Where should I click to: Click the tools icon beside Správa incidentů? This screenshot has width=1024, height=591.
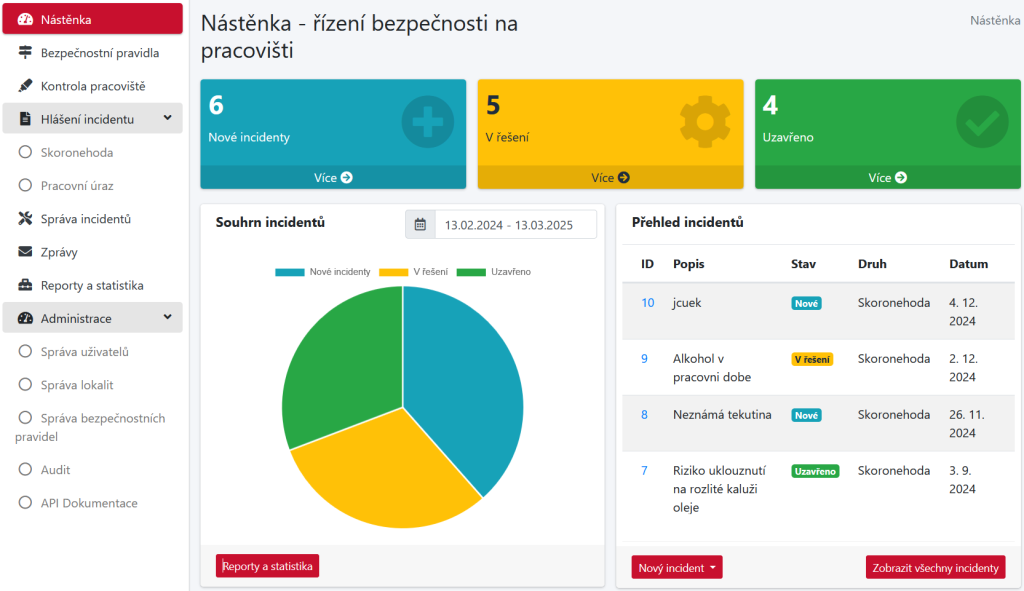[x=25, y=219]
